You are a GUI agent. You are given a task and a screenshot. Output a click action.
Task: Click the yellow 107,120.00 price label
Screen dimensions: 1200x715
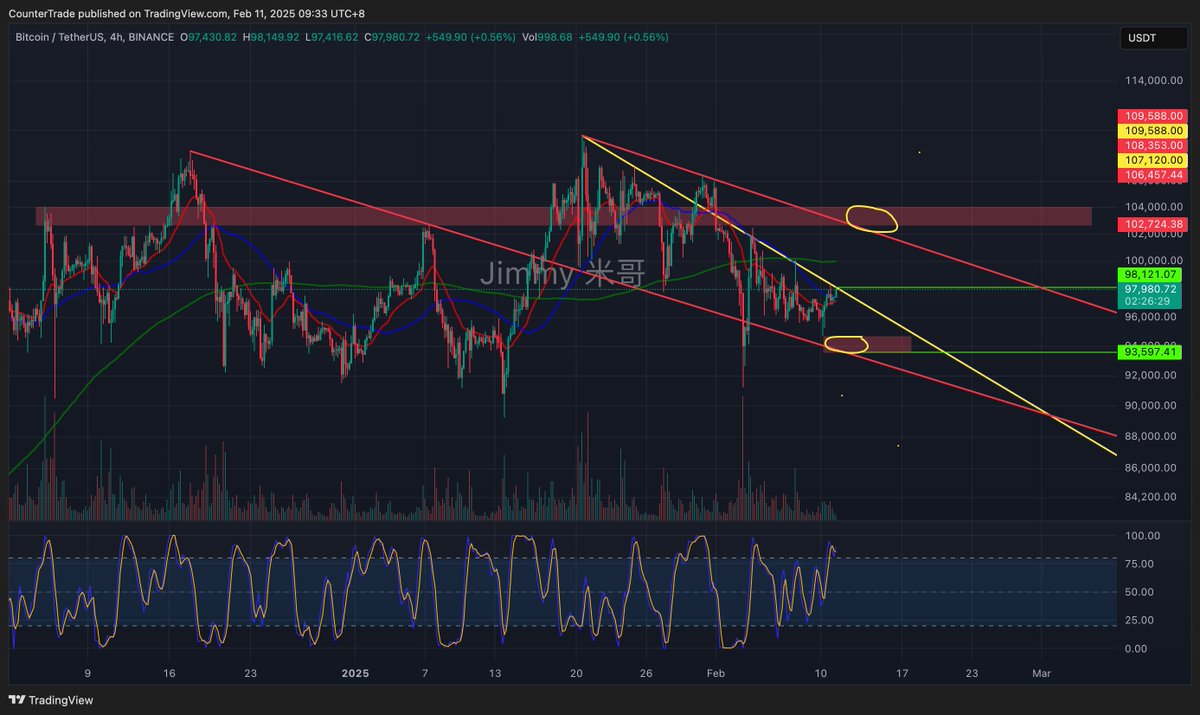(1155, 160)
